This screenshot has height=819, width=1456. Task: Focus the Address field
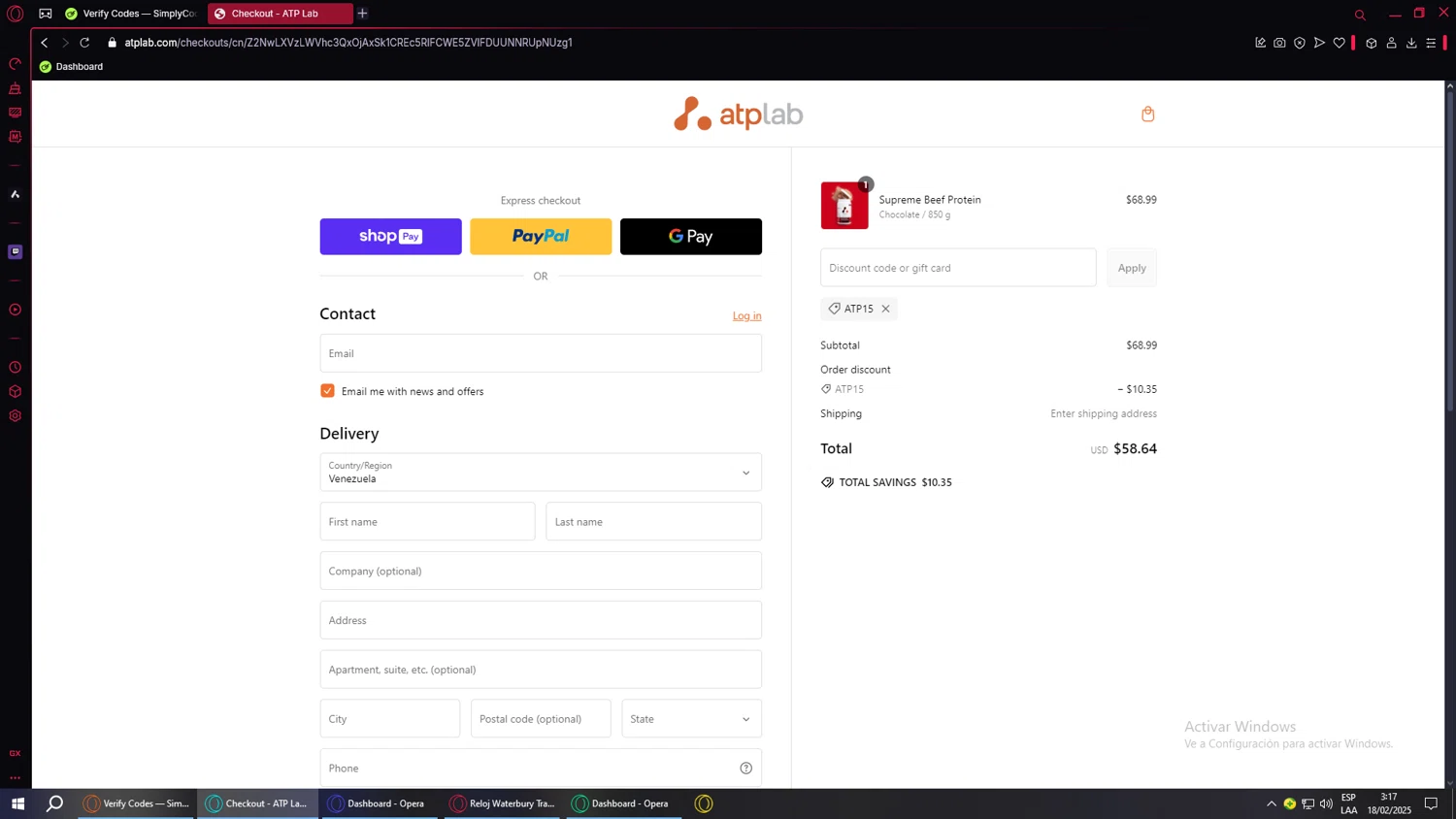(541, 620)
